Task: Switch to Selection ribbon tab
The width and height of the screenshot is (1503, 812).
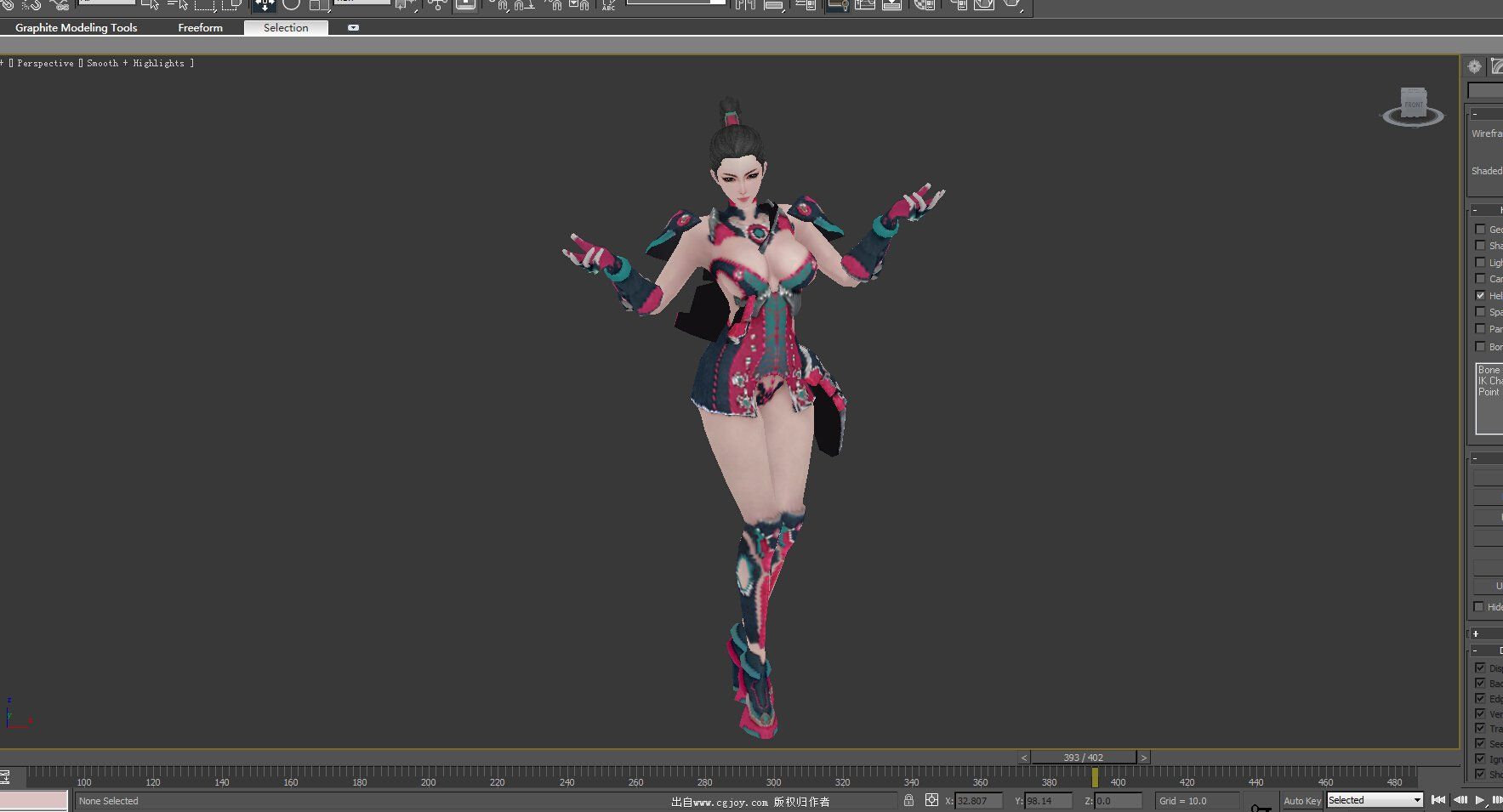Action: coord(286,28)
